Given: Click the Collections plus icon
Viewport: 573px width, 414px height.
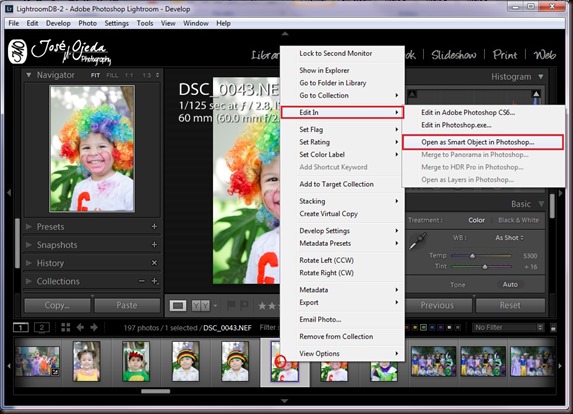Looking at the screenshot, I should 155,281.
